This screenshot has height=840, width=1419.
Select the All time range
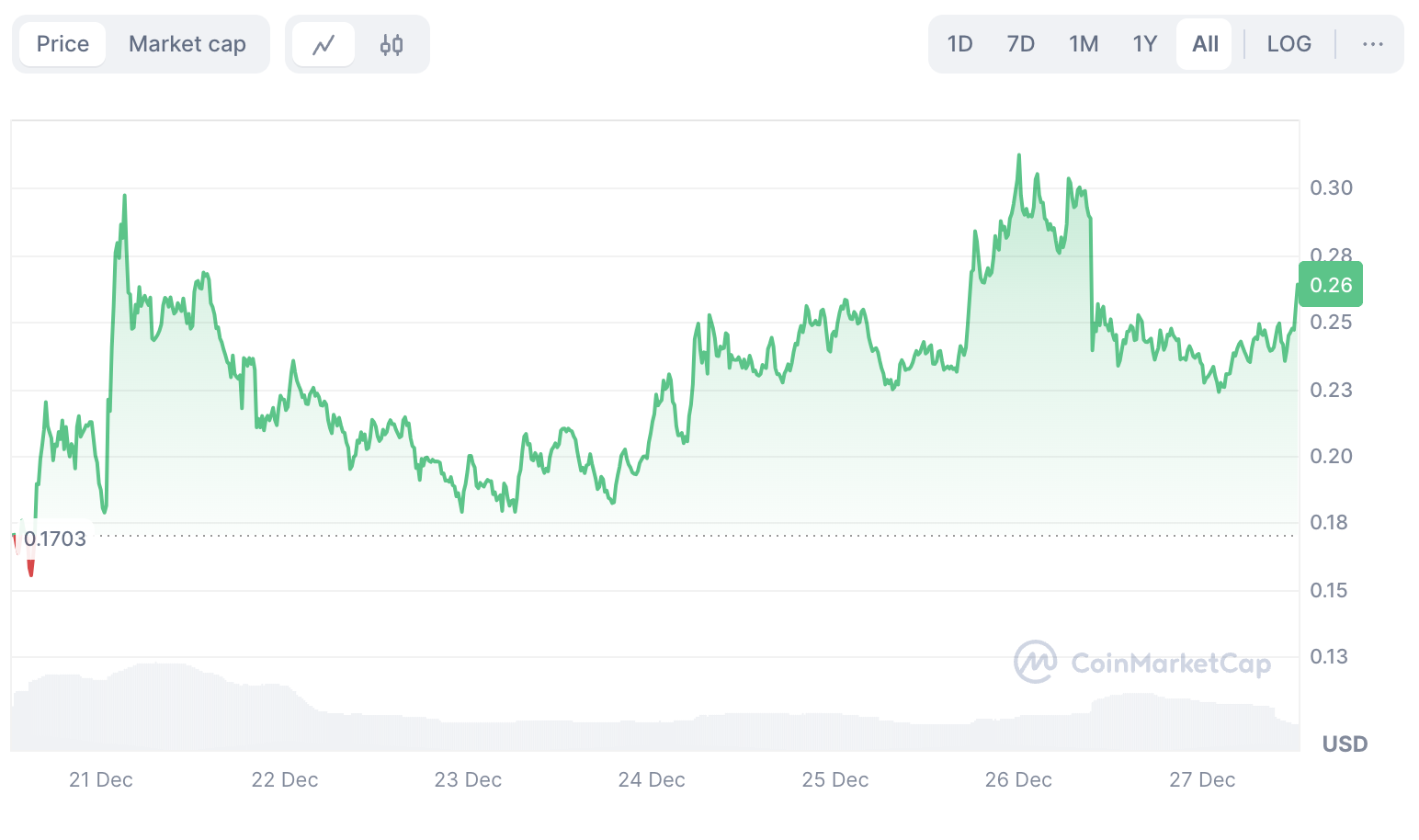point(1205,44)
